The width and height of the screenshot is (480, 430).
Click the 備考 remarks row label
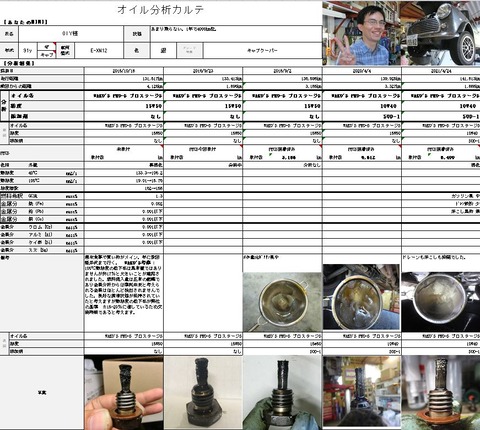click(5, 258)
